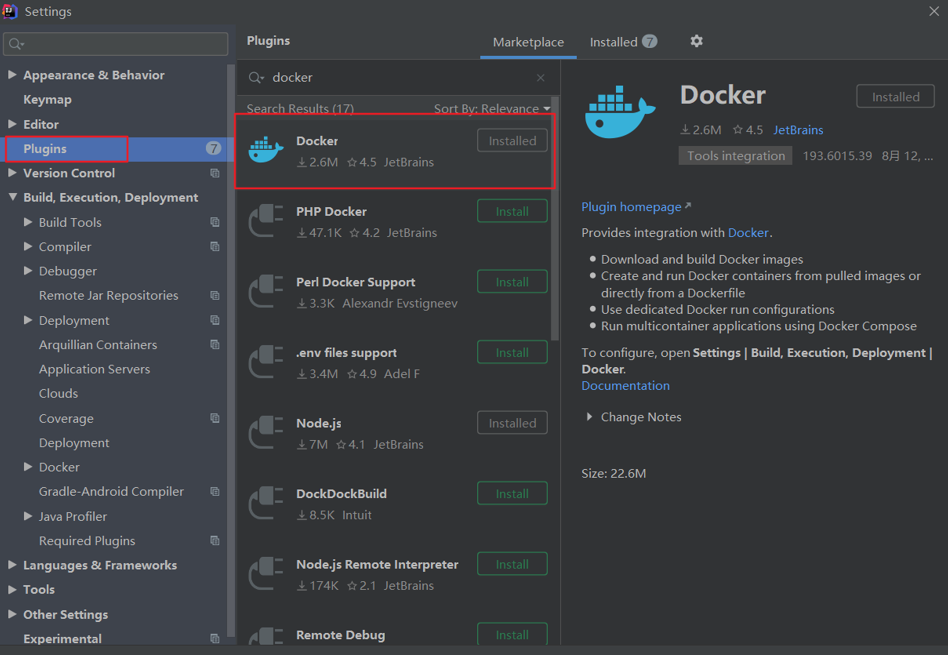Install Perl Docker Support plugin
This screenshot has width=948, height=655.
[x=512, y=282]
